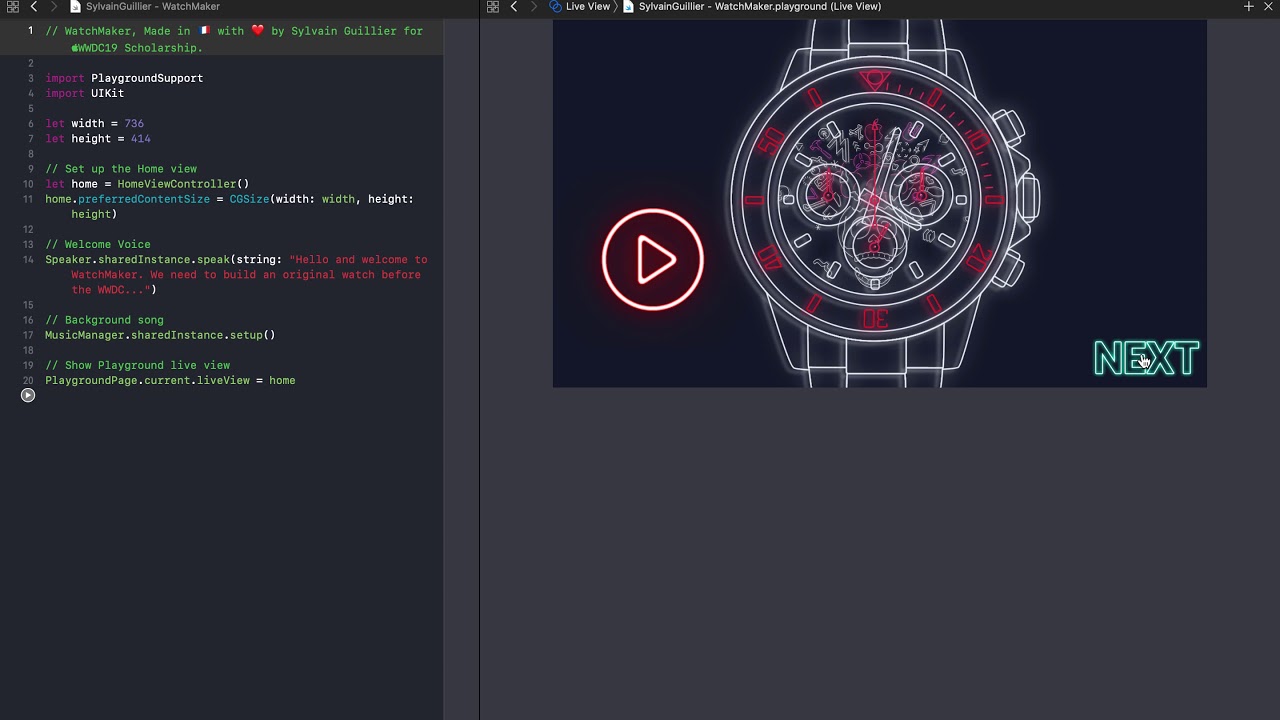Go forward in the Live View pane history
The height and width of the screenshot is (720, 1280).
tap(533, 7)
